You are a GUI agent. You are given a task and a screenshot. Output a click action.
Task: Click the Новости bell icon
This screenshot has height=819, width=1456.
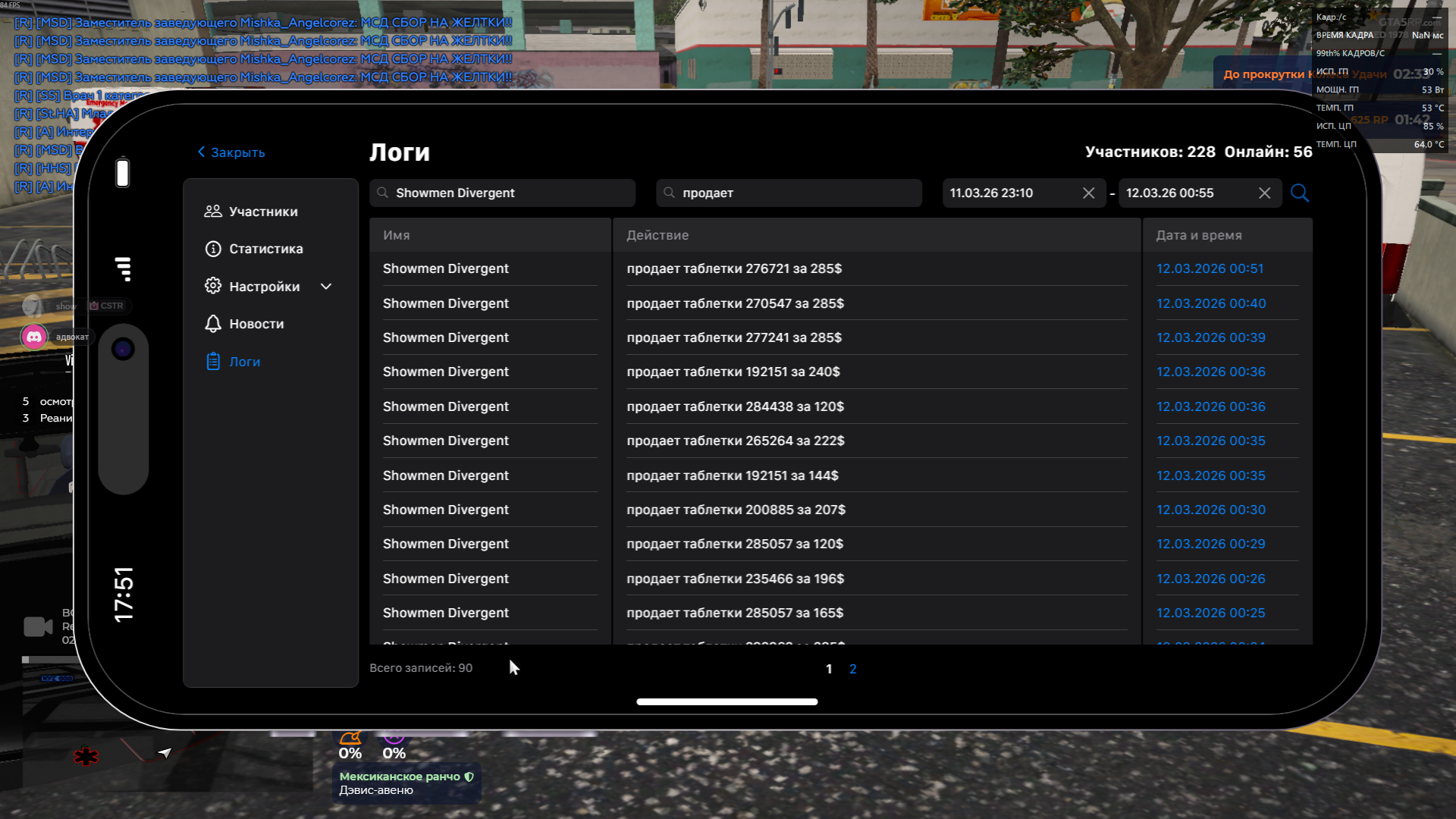point(213,324)
